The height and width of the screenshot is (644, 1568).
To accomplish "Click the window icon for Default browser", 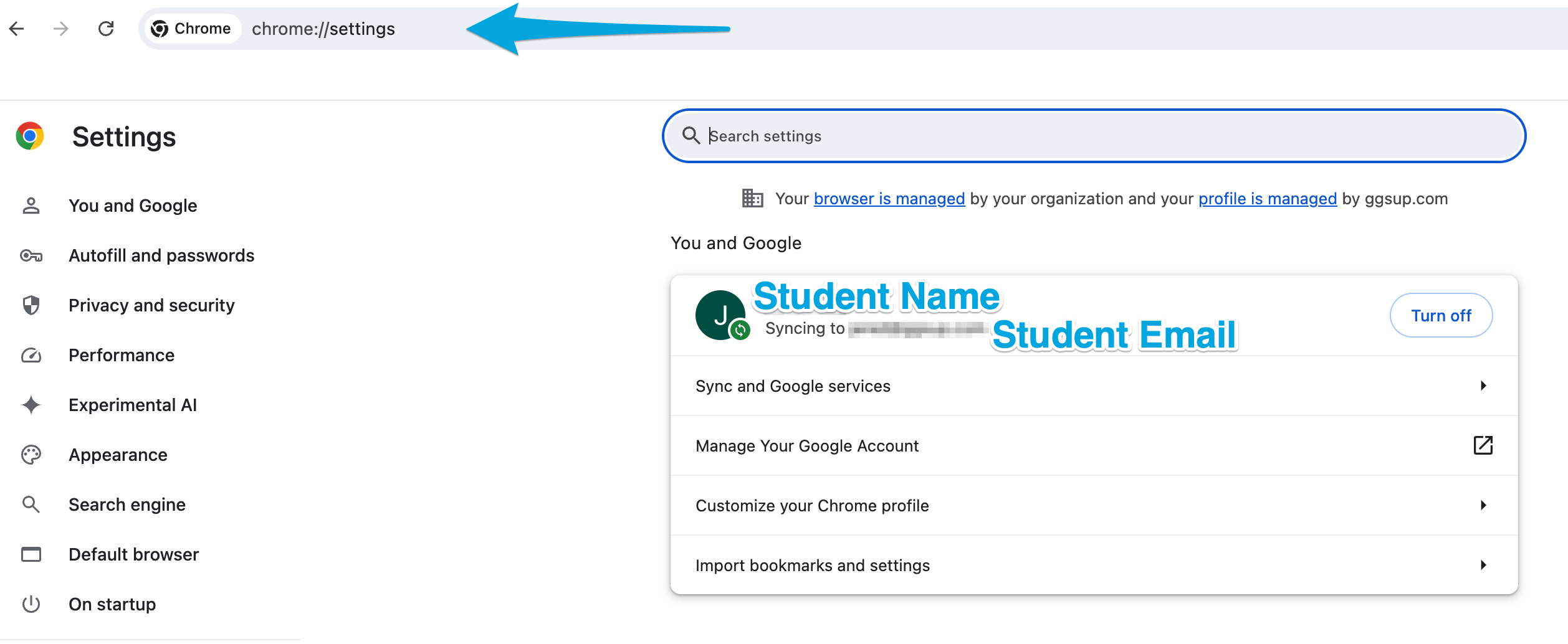I will 31,554.
